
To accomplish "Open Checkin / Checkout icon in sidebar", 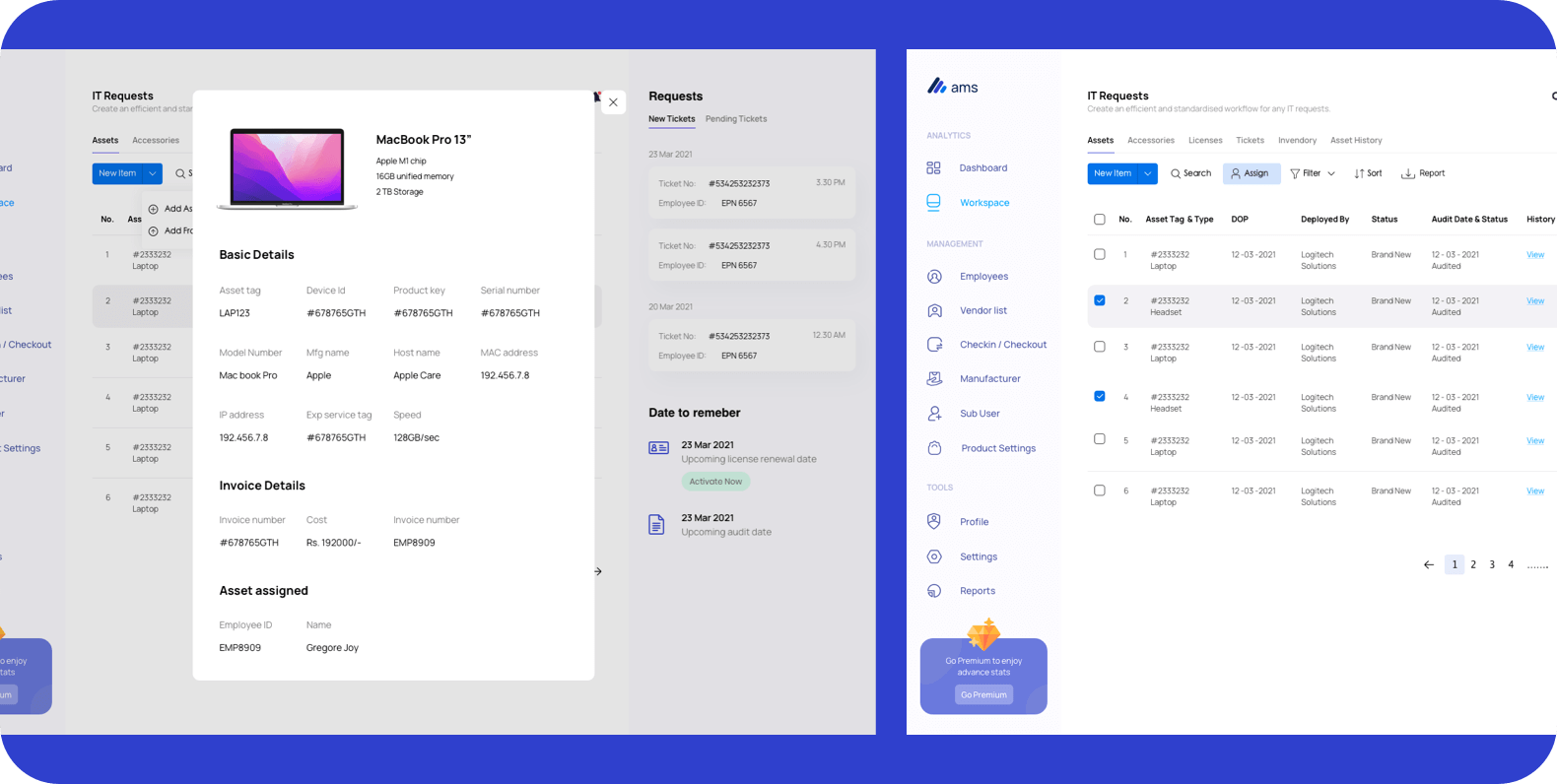I will click(934, 345).
